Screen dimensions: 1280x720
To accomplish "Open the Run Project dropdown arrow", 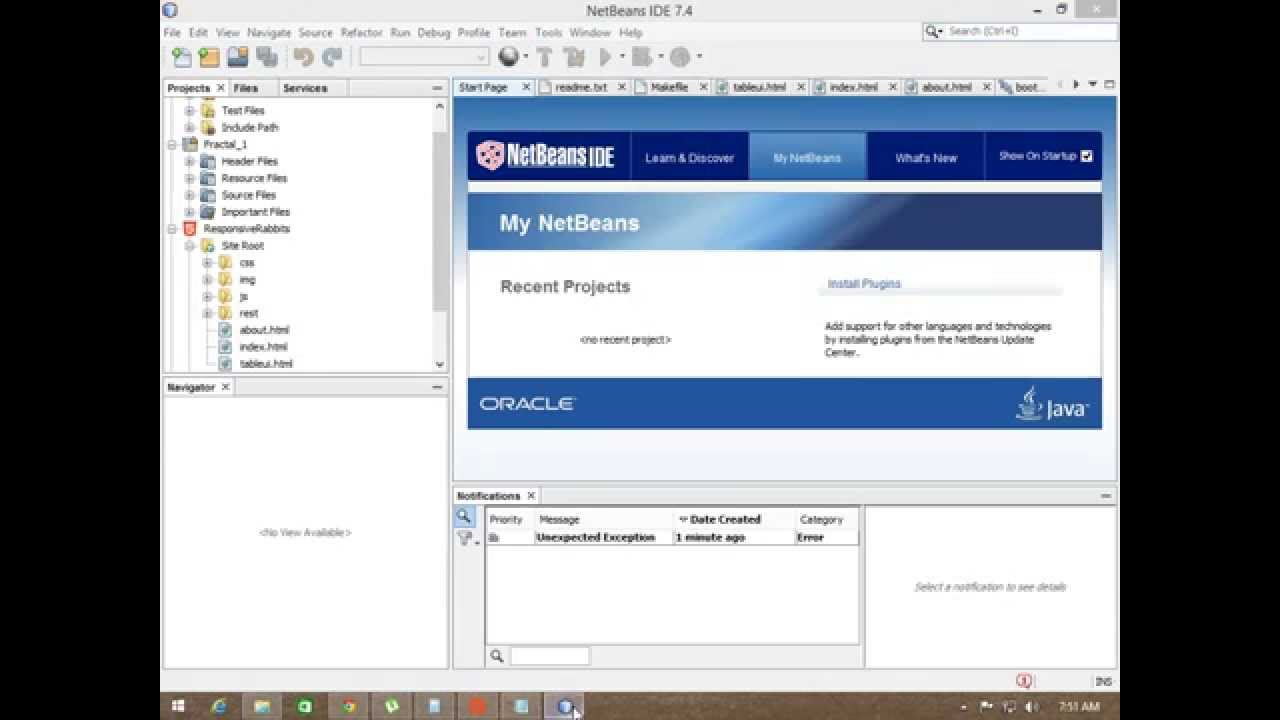I will tap(622, 57).
